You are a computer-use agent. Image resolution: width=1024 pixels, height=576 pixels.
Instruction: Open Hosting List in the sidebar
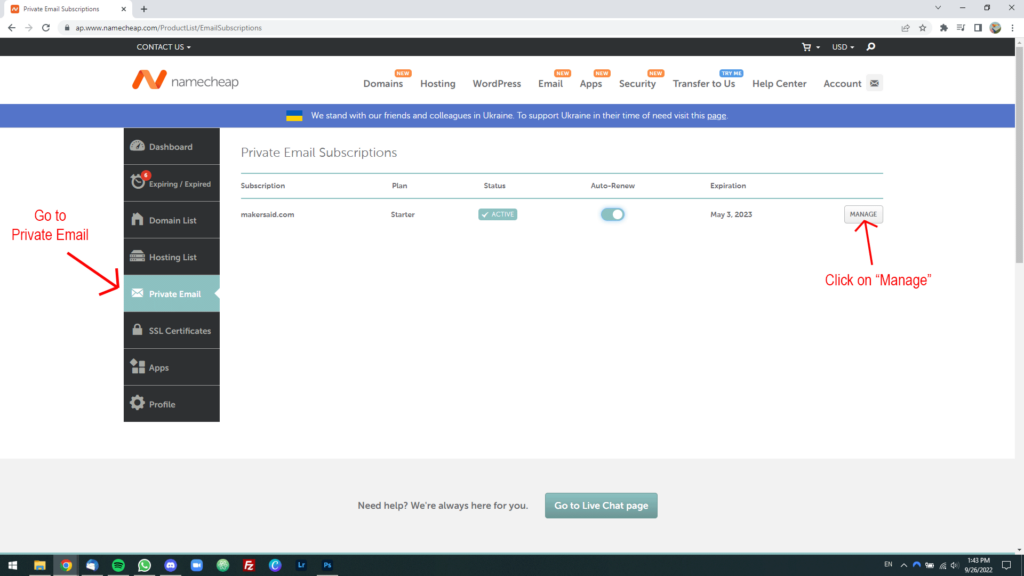(172, 257)
